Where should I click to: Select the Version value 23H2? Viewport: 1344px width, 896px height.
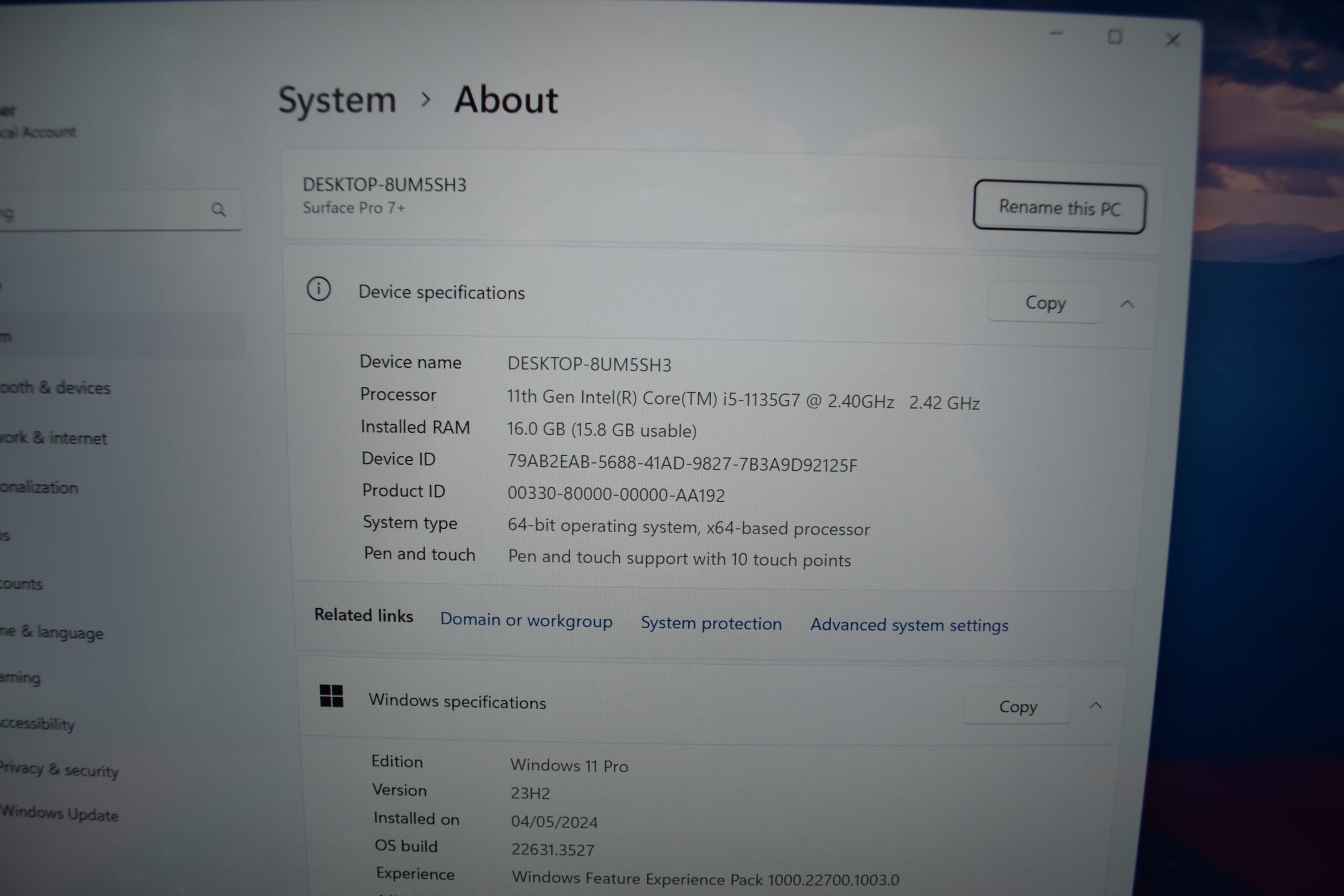point(530,793)
